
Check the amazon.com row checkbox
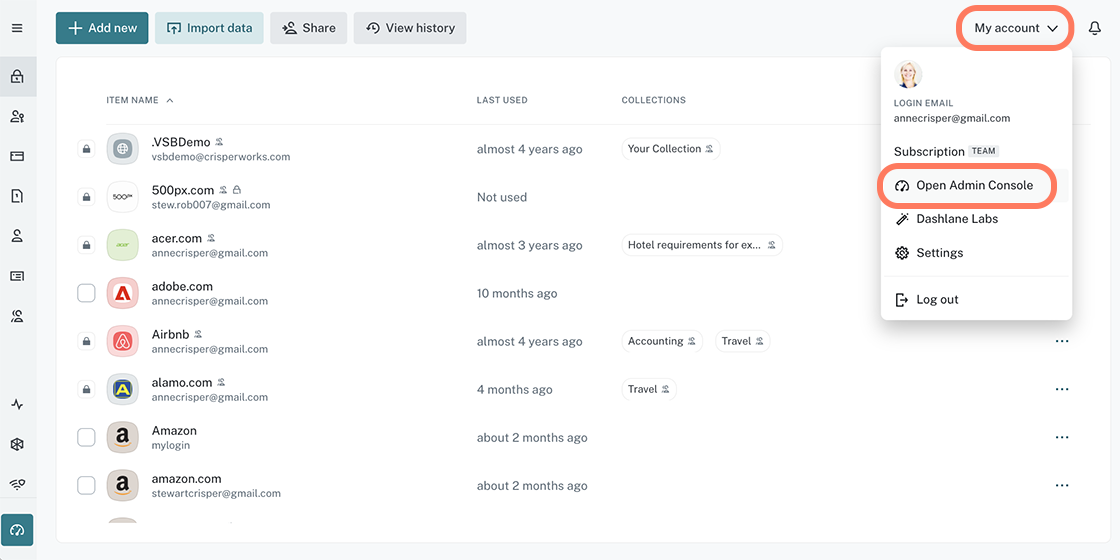point(87,486)
